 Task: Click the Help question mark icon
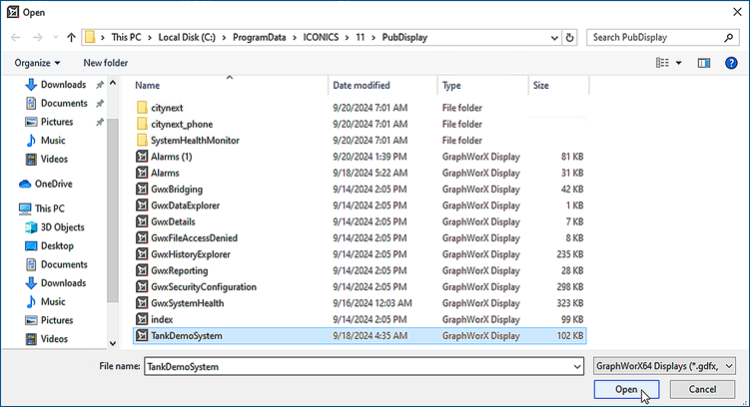pyautogui.click(x=731, y=63)
